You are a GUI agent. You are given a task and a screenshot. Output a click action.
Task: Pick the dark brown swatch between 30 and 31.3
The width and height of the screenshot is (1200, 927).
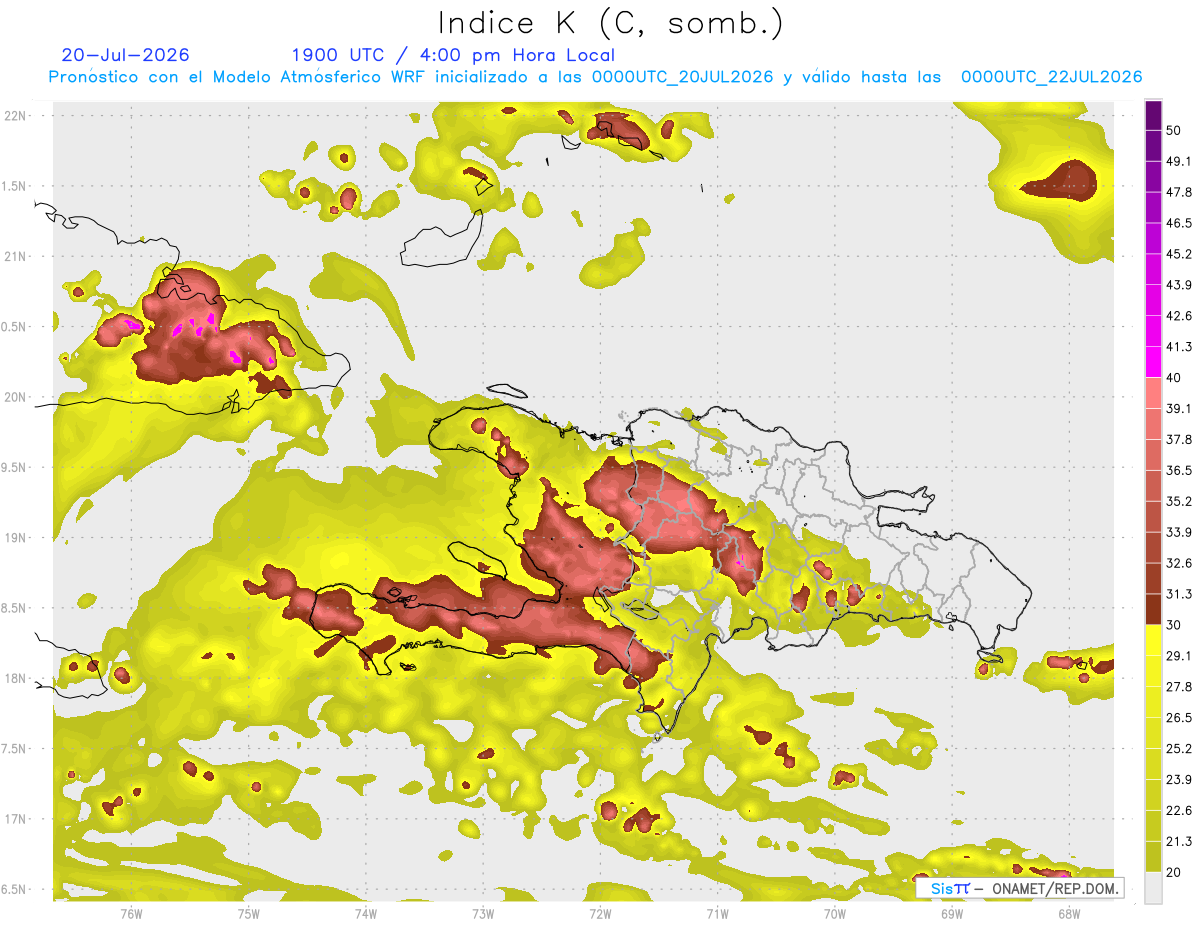[x=1154, y=609]
